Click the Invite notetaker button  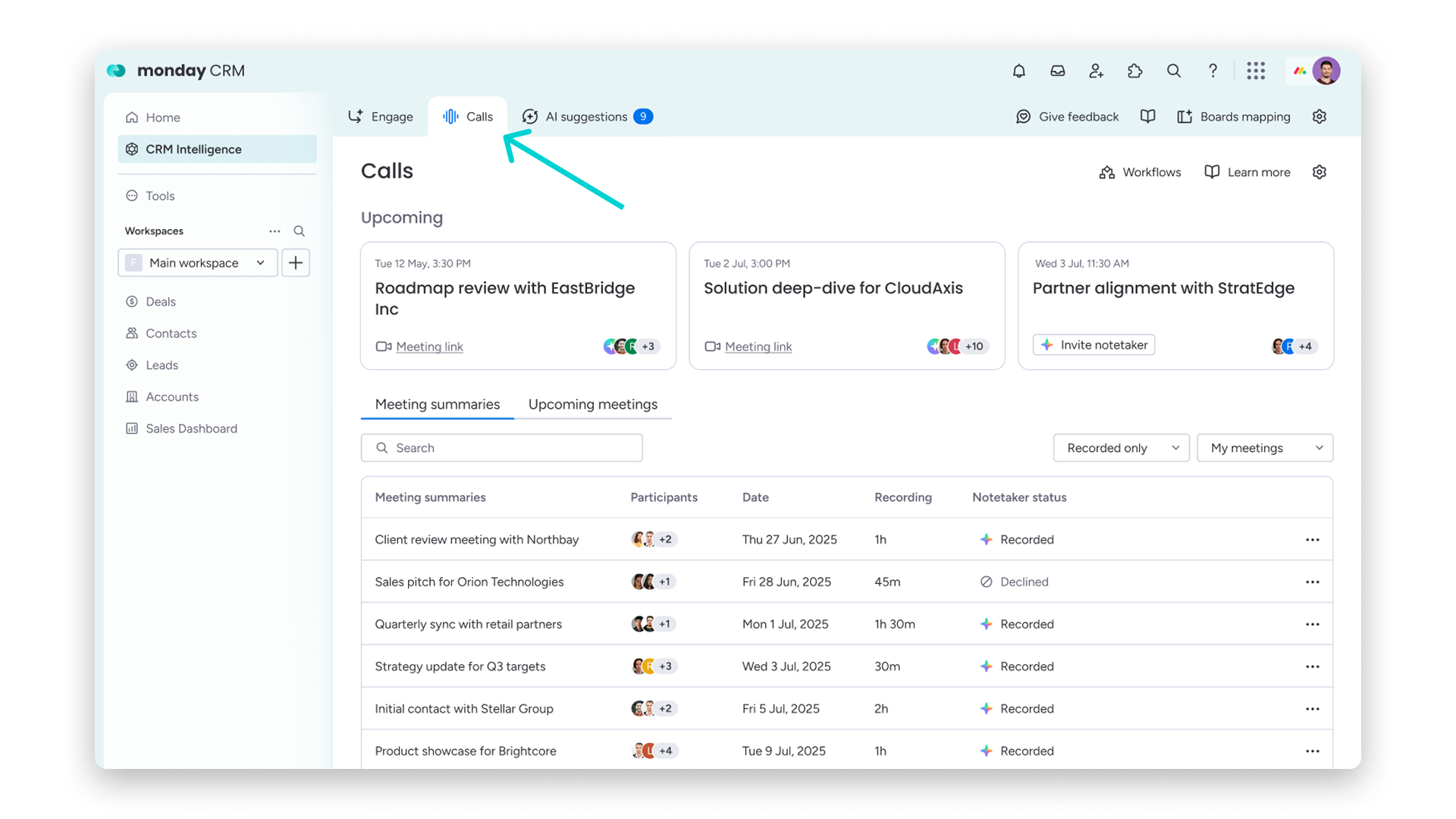point(1094,345)
